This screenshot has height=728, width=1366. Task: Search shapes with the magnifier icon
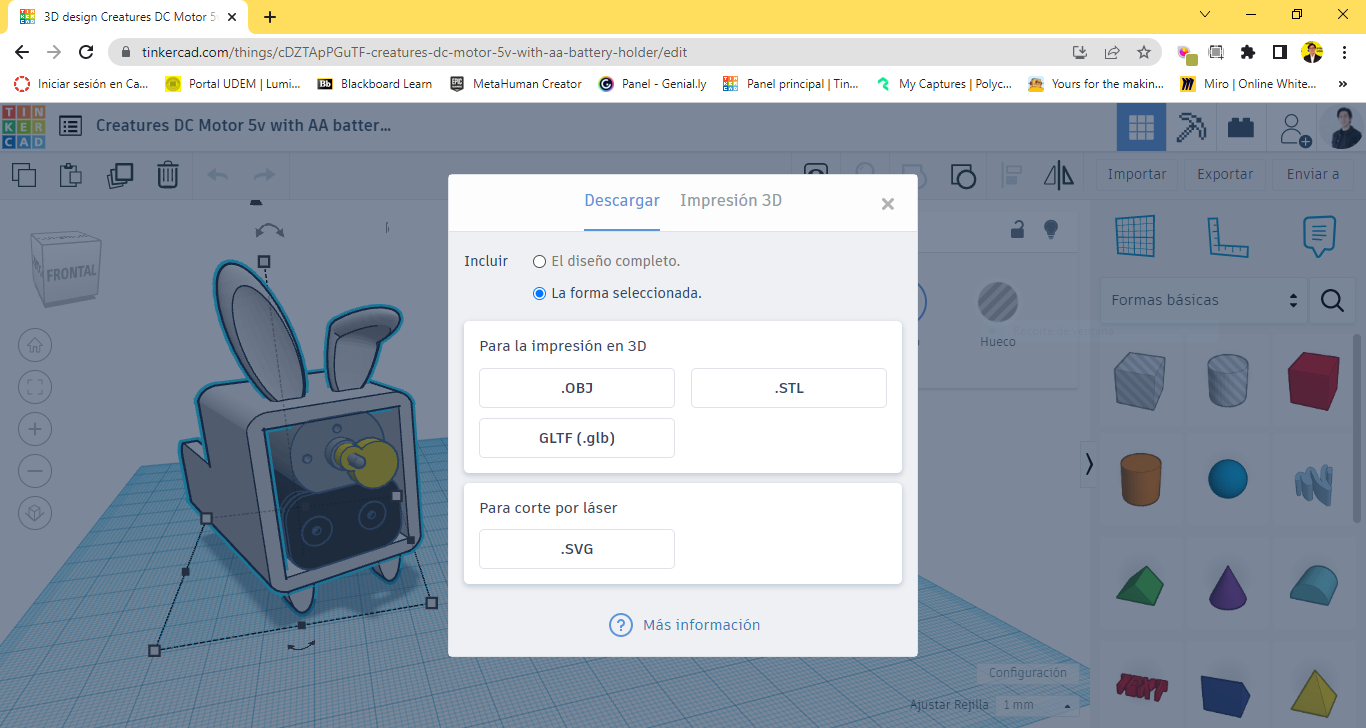pyautogui.click(x=1332, y=300)
